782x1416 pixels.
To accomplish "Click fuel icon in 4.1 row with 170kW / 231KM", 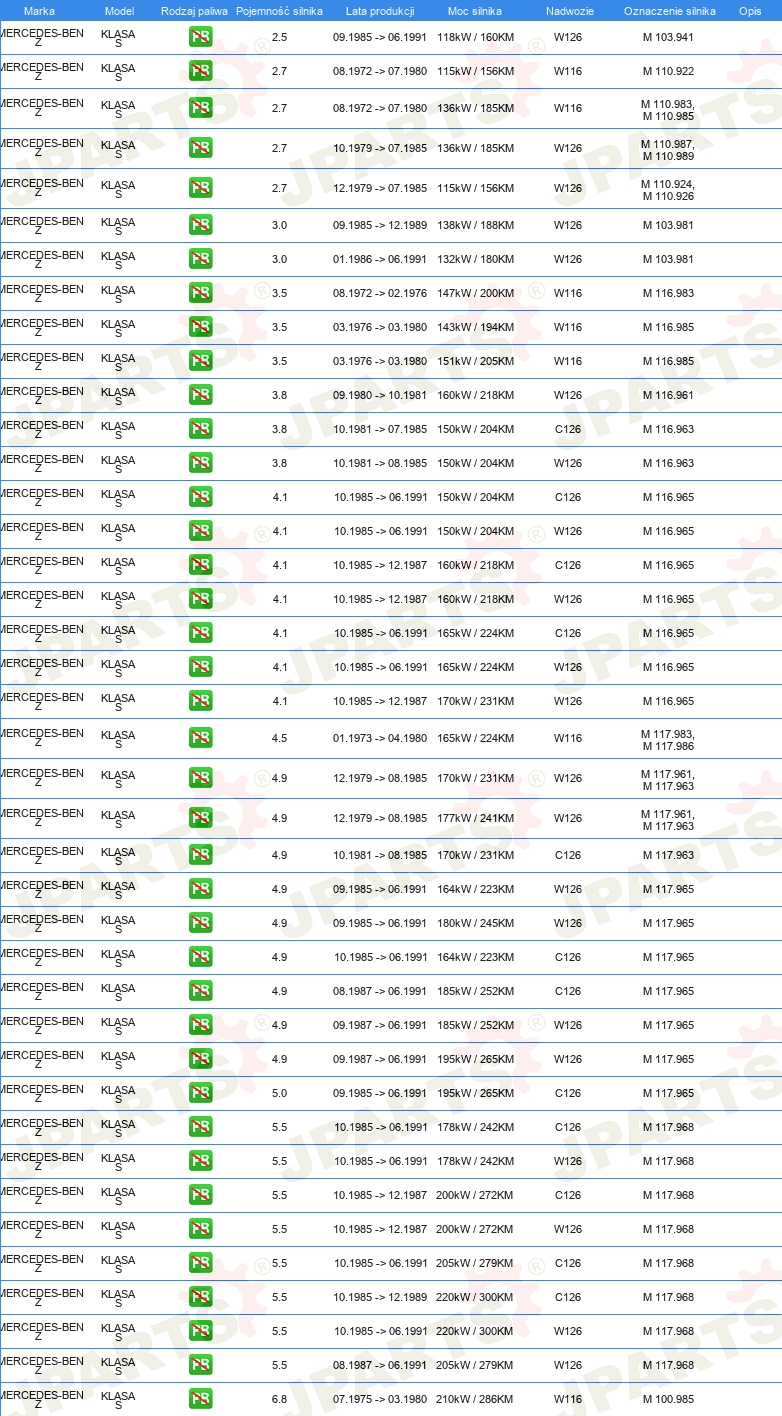I will pyautogui.click(x=200, y=701).
